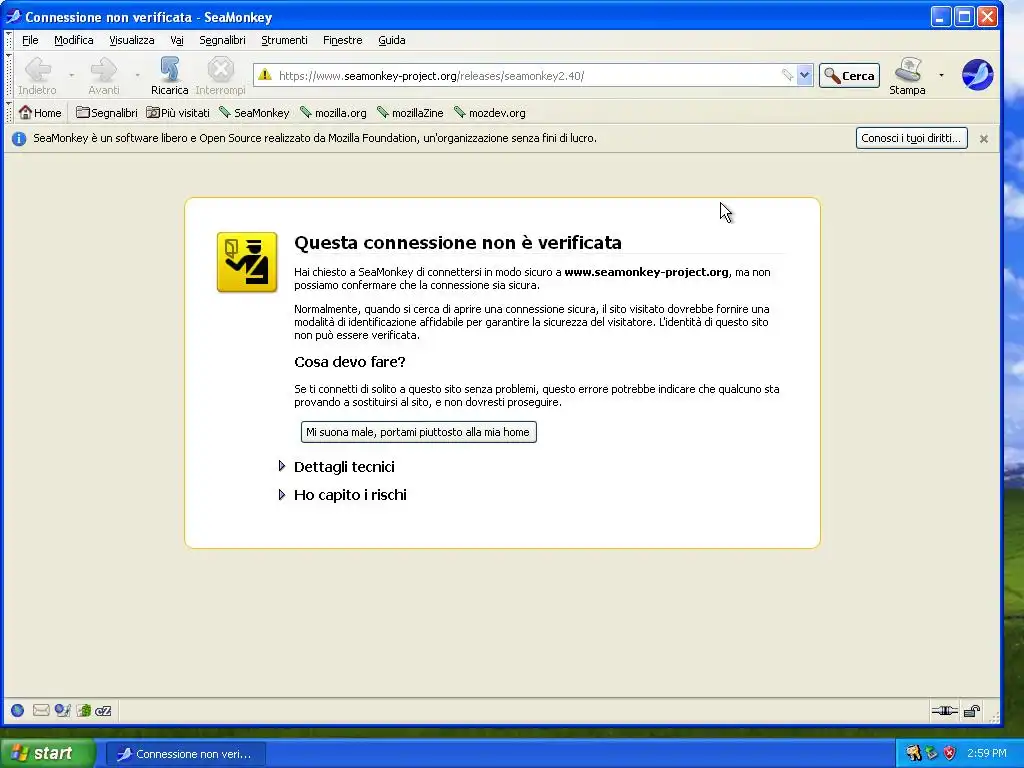Image resolution: width=1024 pixels, height=768 pixels.
Task: Click the tag icon in the URL field
Action: coord(787,75)
